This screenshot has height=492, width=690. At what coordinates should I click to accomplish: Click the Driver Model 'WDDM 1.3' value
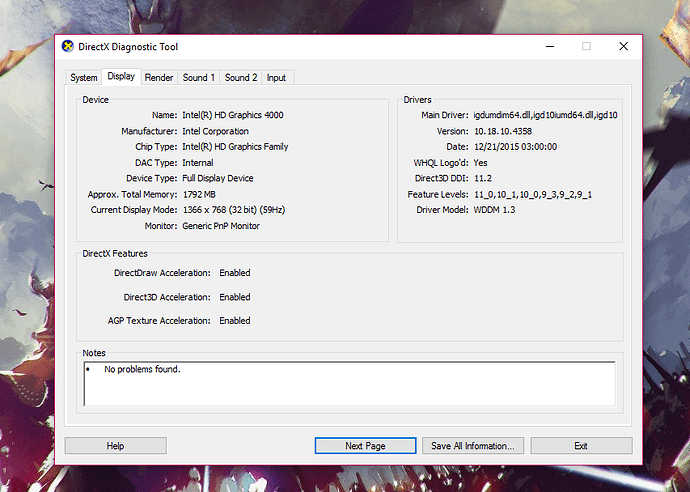click(494, 210)
